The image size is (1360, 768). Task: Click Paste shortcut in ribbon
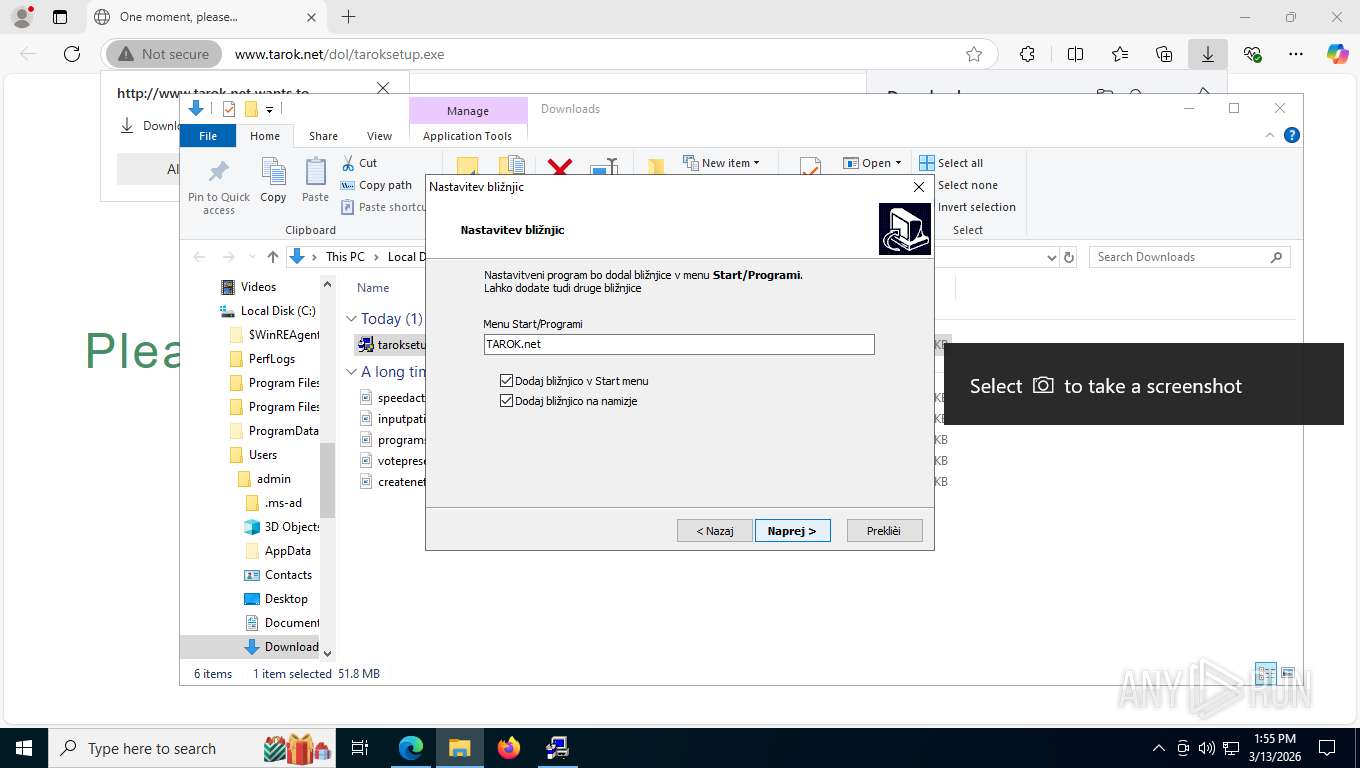(x=384, y=207)
